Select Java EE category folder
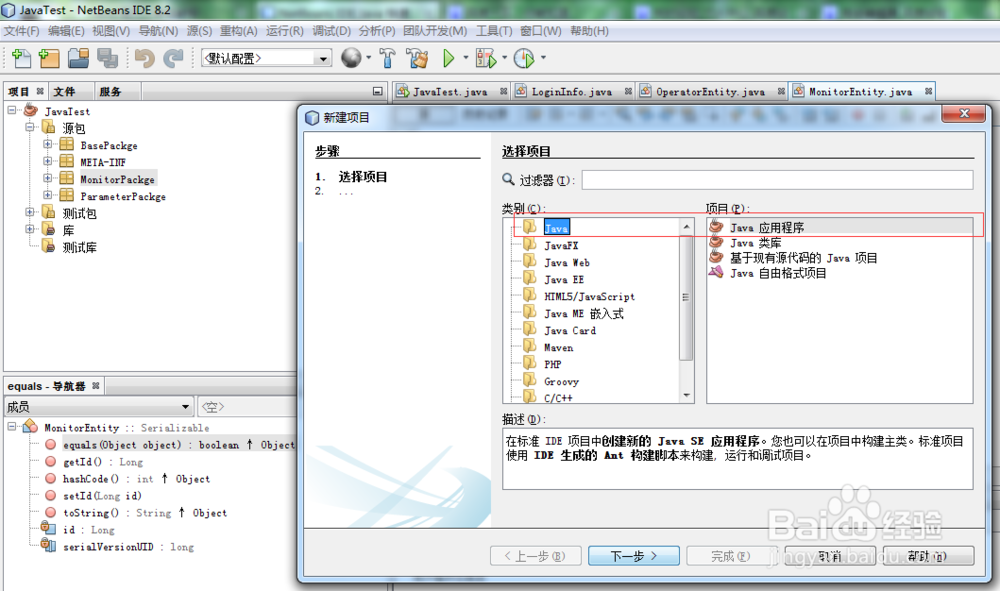Viewport: 1000px width, 591px height. pyautogui.click(x=564, y=279)
